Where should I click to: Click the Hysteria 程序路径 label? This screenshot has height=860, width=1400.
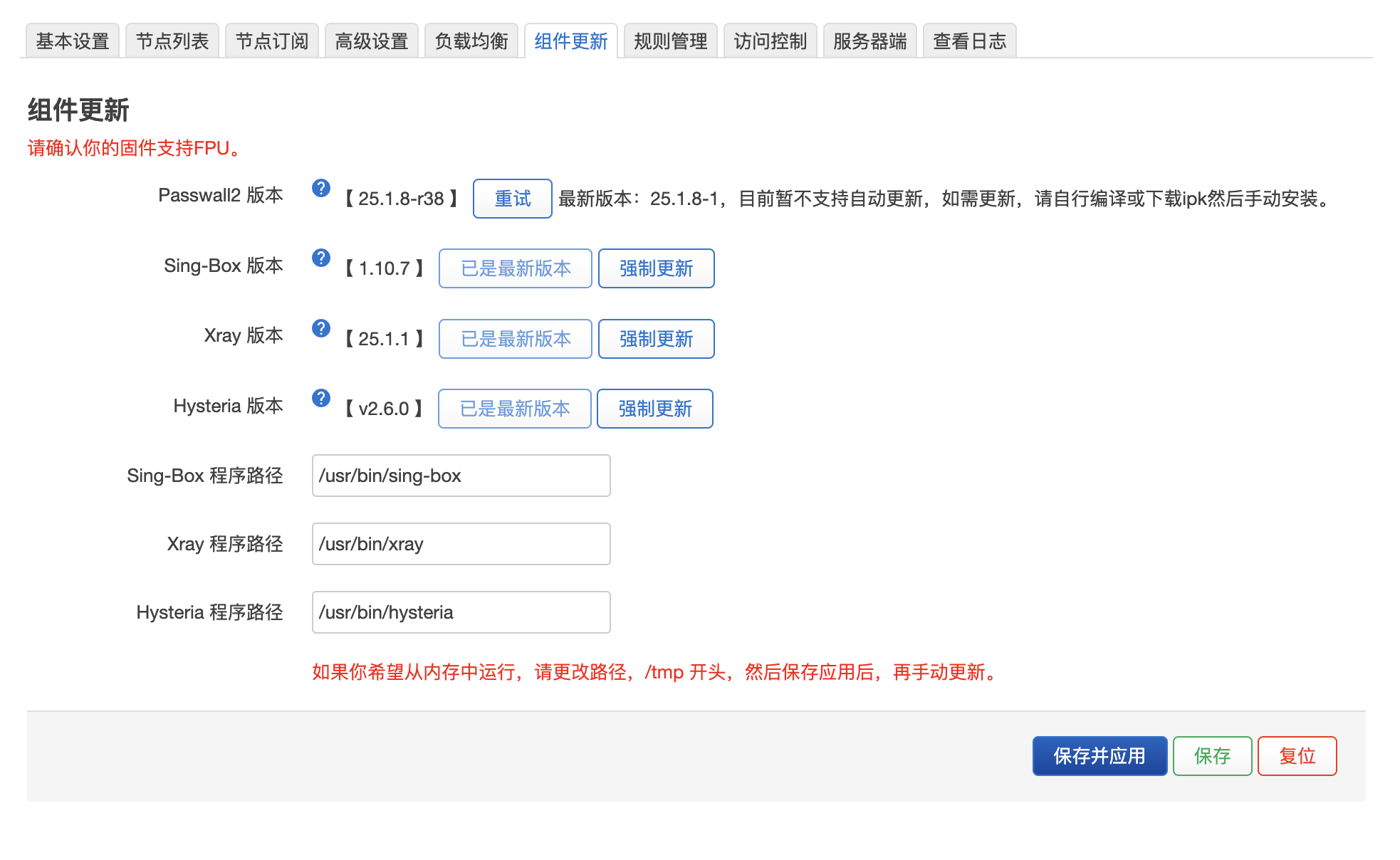coord(210,612)
